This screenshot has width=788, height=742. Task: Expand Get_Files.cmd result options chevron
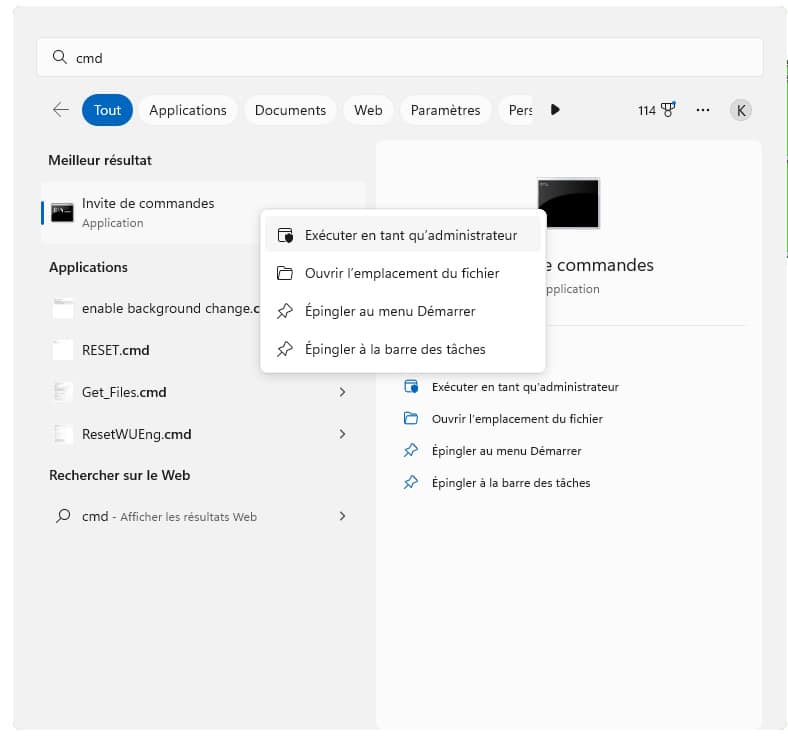342,392
